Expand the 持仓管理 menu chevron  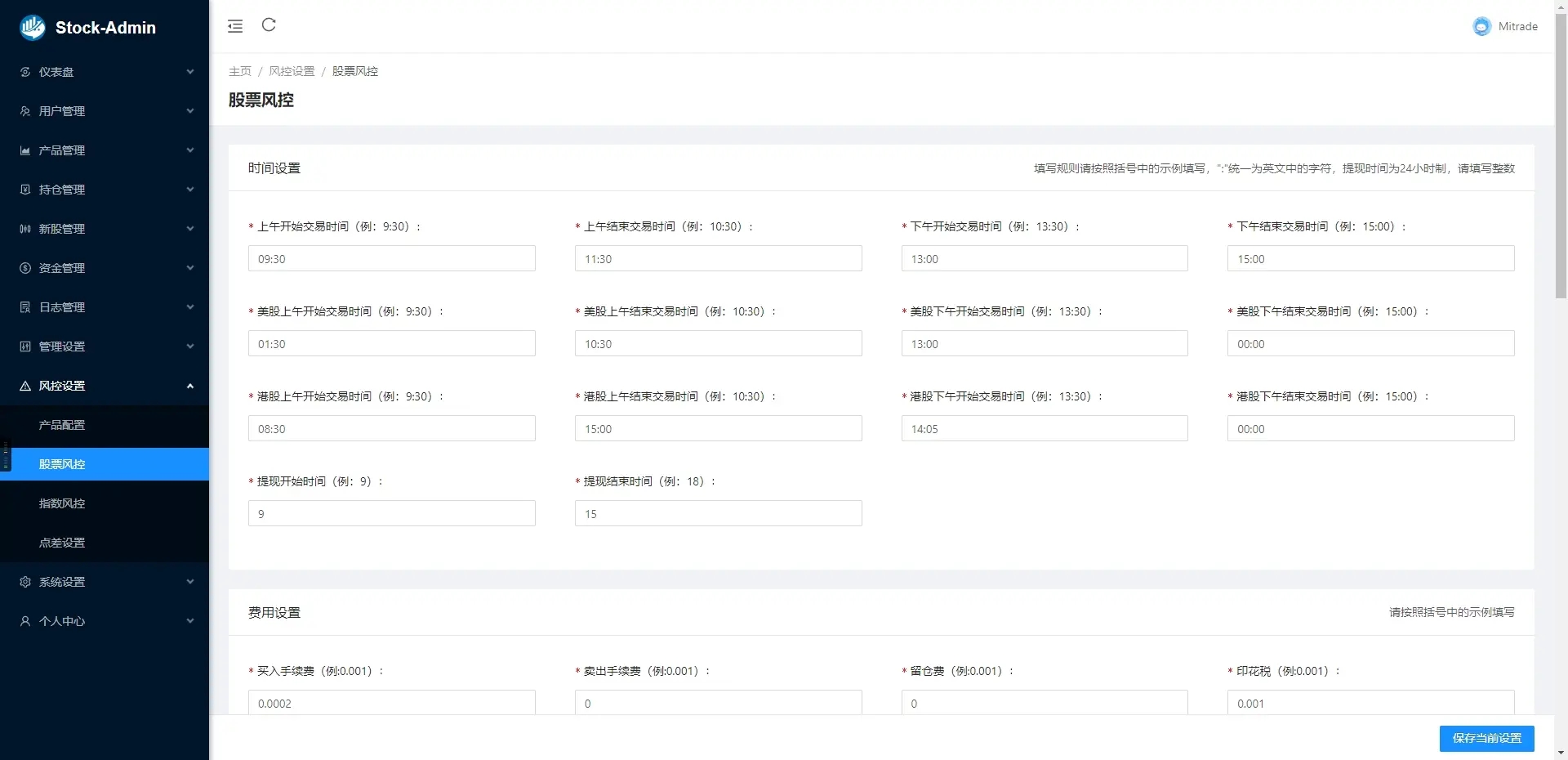190,190
